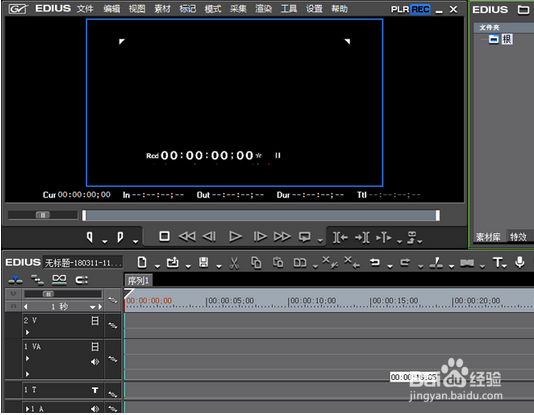Screen dimensions: 534x415
Task: Stop playback with the square button
Action: (x=164, y=236)
